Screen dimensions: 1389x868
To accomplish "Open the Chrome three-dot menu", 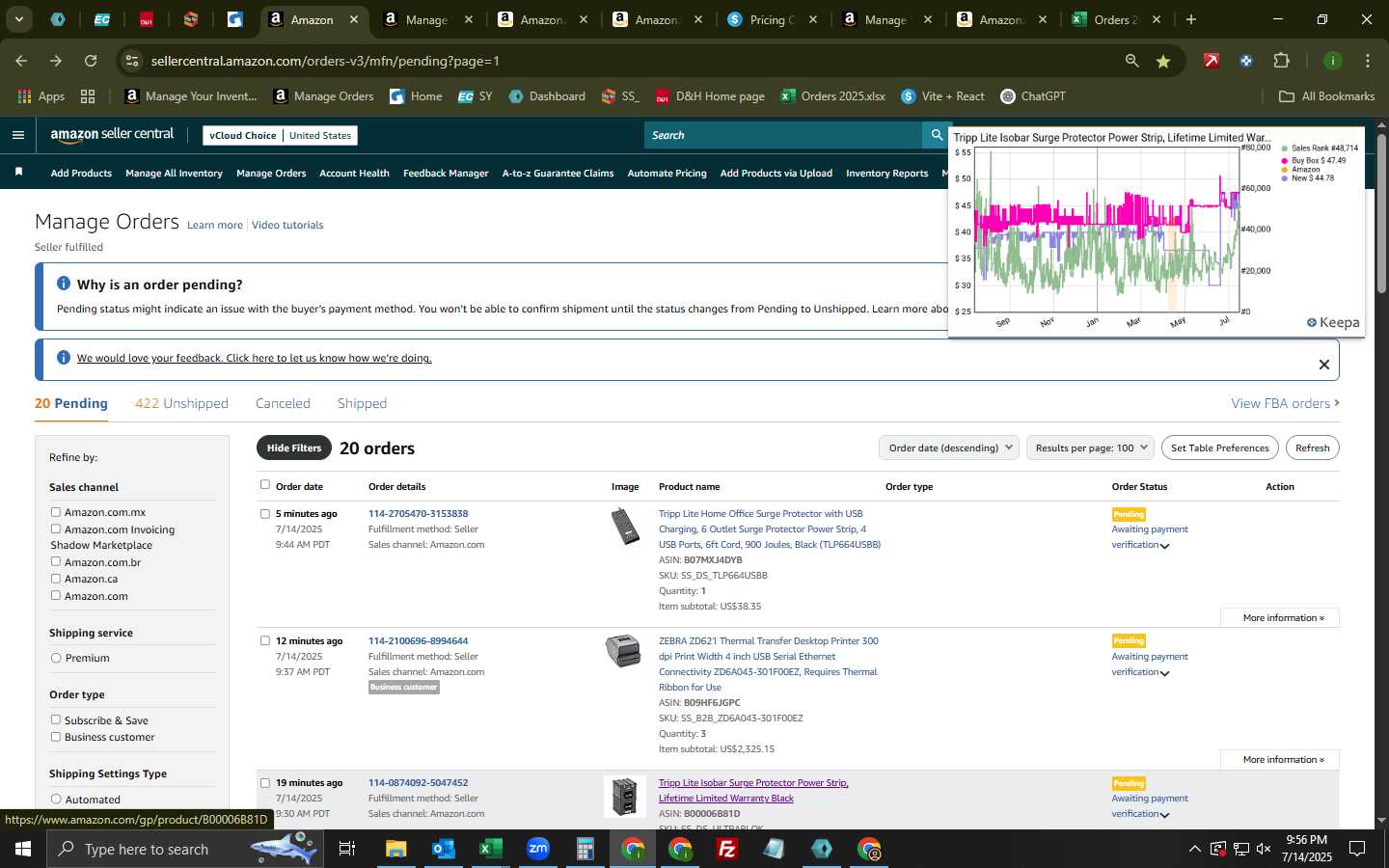I will point(1367,61).
